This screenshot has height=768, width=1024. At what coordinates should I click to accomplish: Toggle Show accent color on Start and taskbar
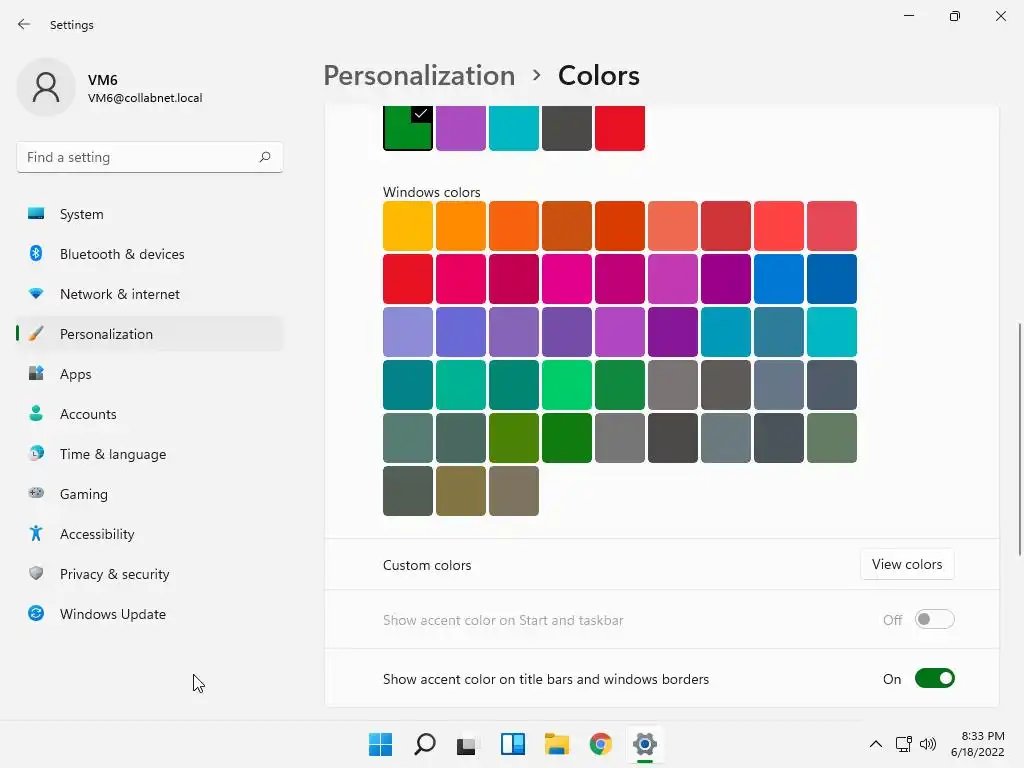pos(934,620)
